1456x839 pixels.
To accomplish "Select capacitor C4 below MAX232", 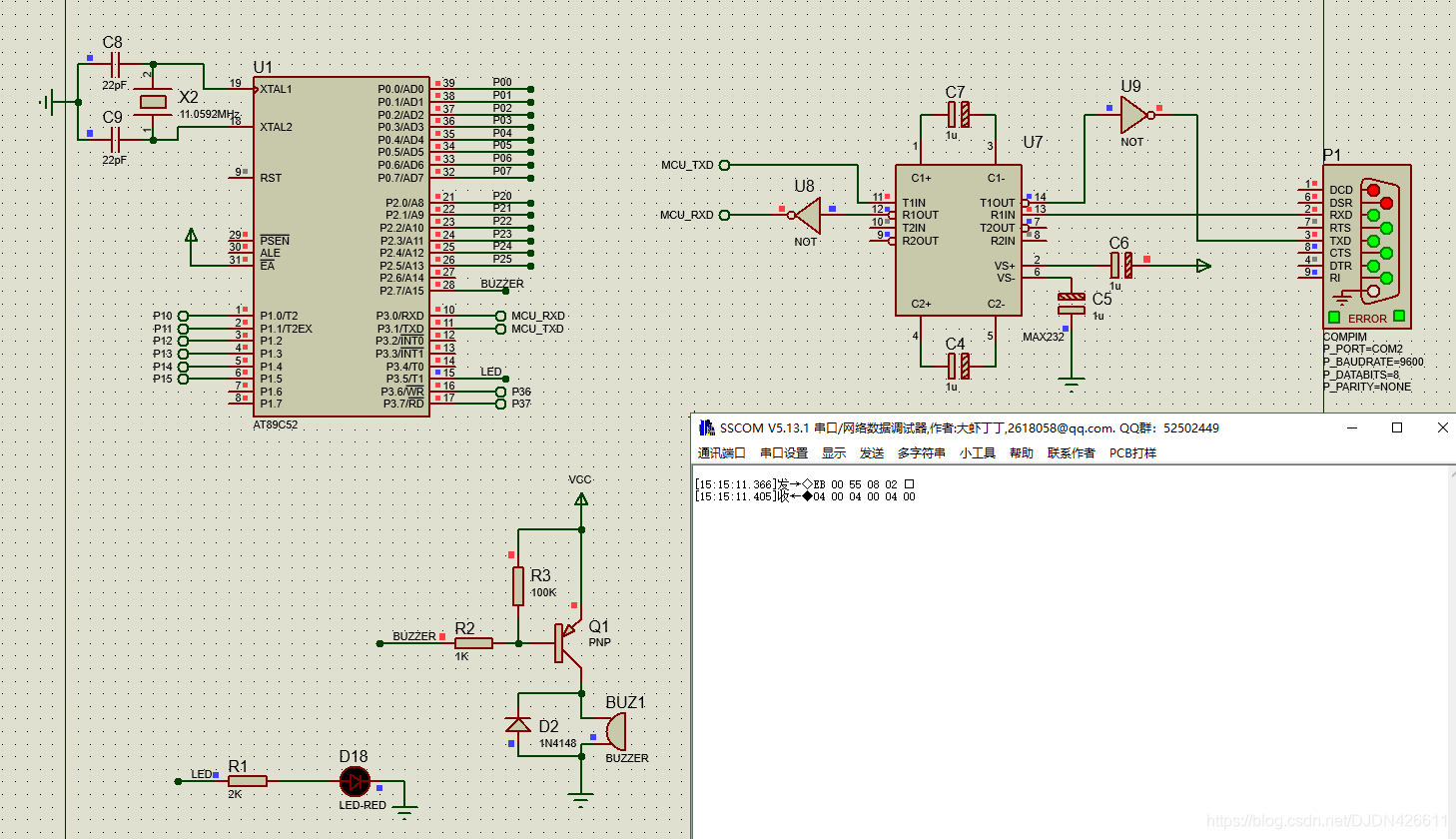I will pyautogui.click(x=959, y=367).
